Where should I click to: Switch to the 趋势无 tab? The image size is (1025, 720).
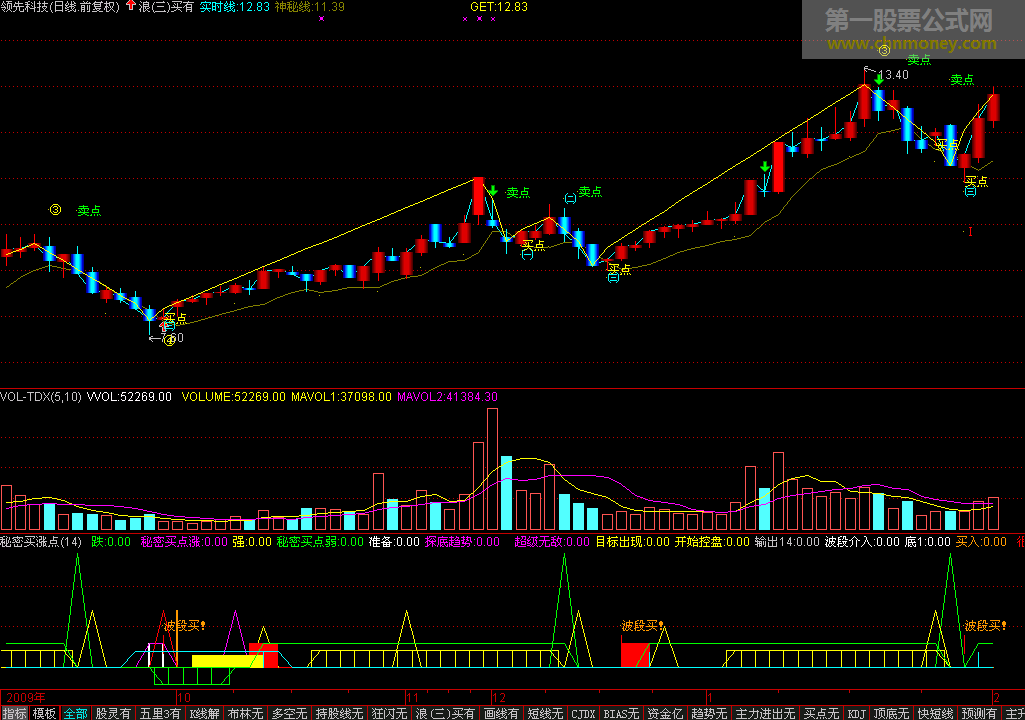(x=709, y=713)
